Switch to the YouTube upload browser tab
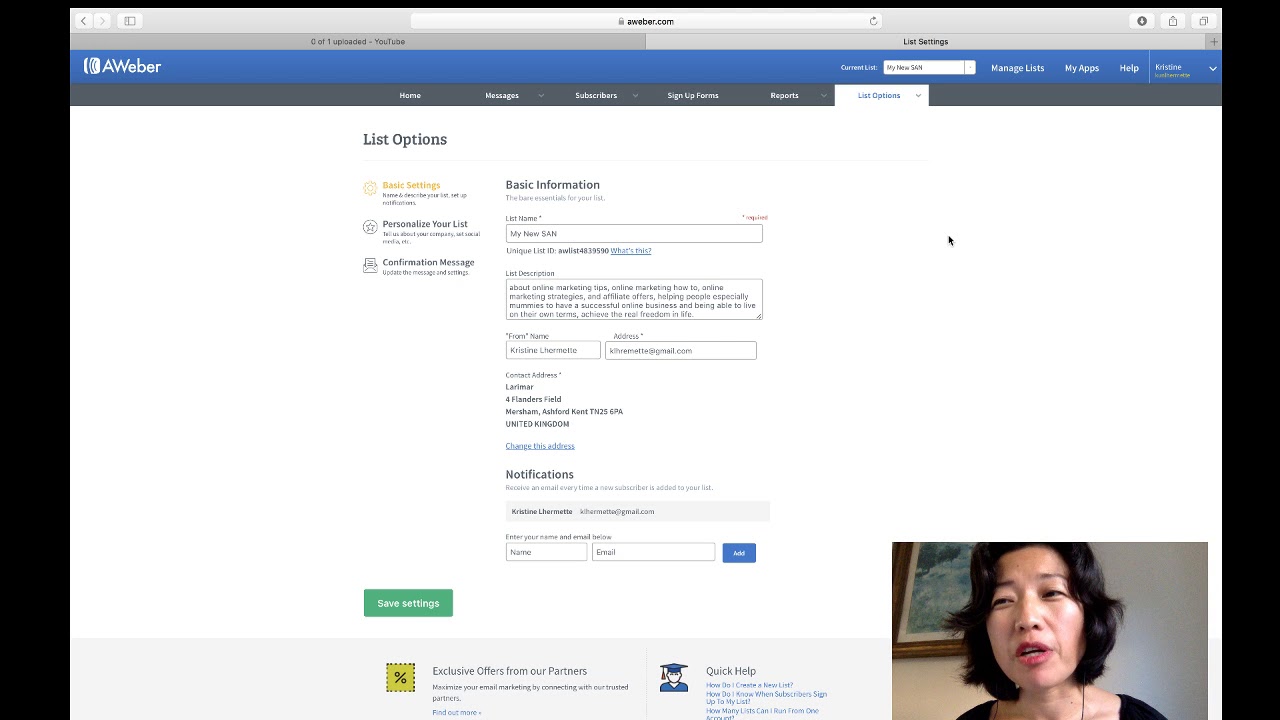The width and height of the screenshot is (1280, 720). 358,42
